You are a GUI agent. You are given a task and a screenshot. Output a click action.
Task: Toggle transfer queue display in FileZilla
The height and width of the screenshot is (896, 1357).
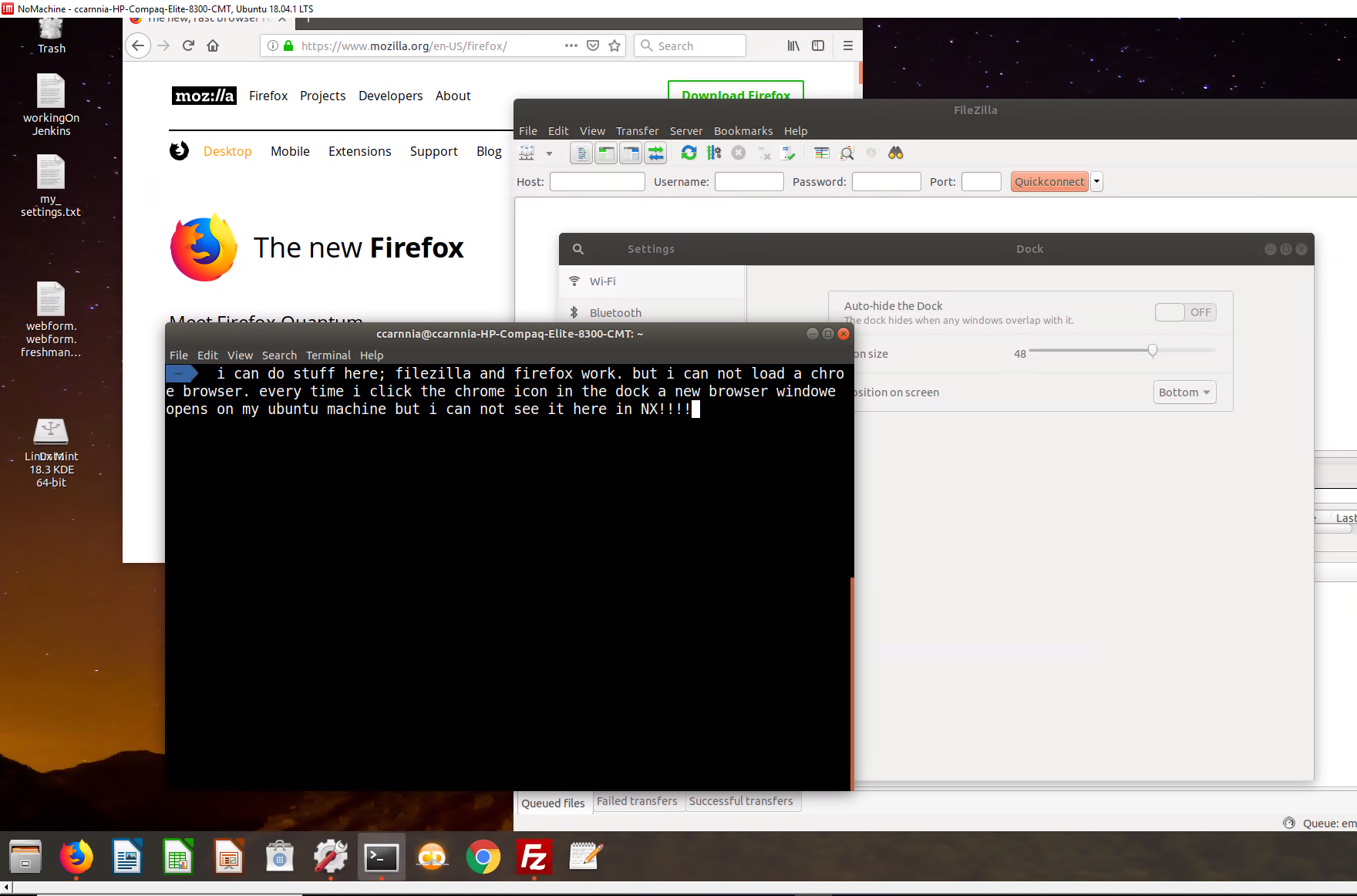(655, 153)
